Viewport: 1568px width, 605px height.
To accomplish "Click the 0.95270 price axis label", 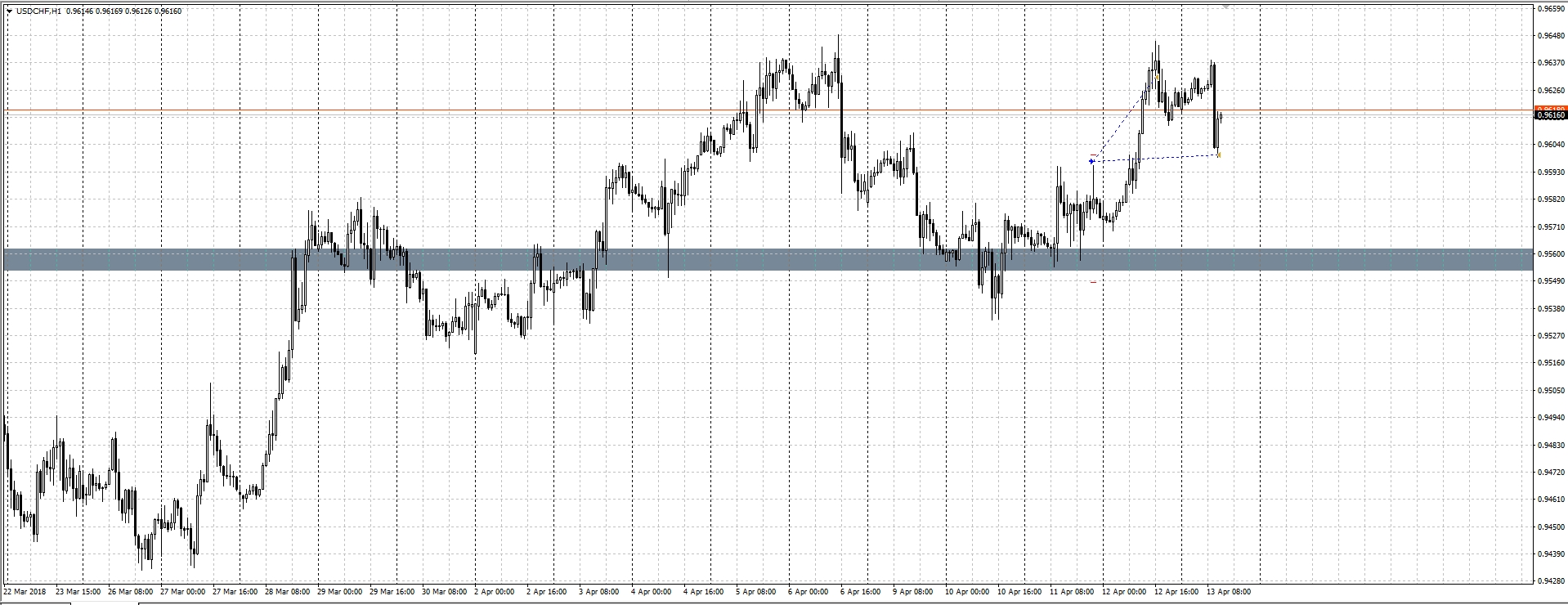I will [1550, 335].
